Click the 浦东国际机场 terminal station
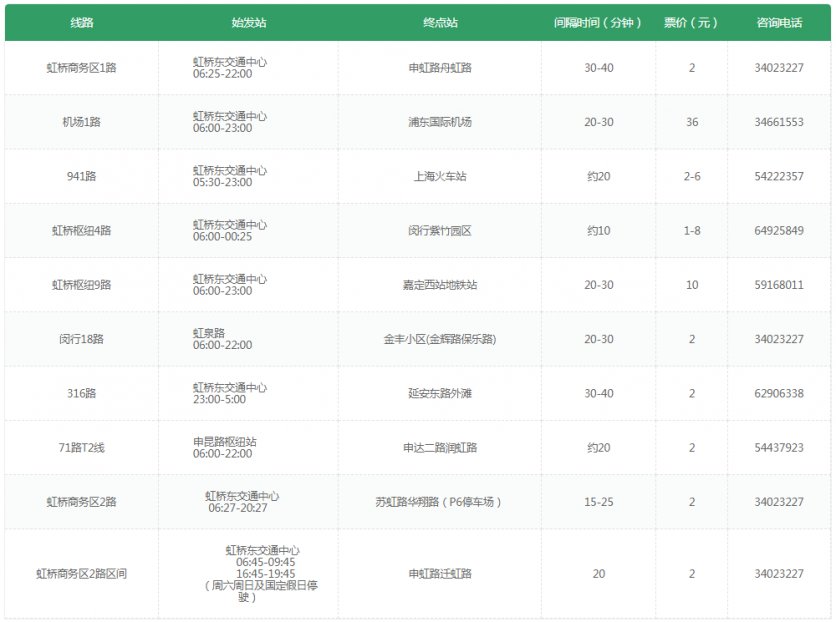Image resolution: width=836 pixels, height=622 pixels. [x=439, y=122]
